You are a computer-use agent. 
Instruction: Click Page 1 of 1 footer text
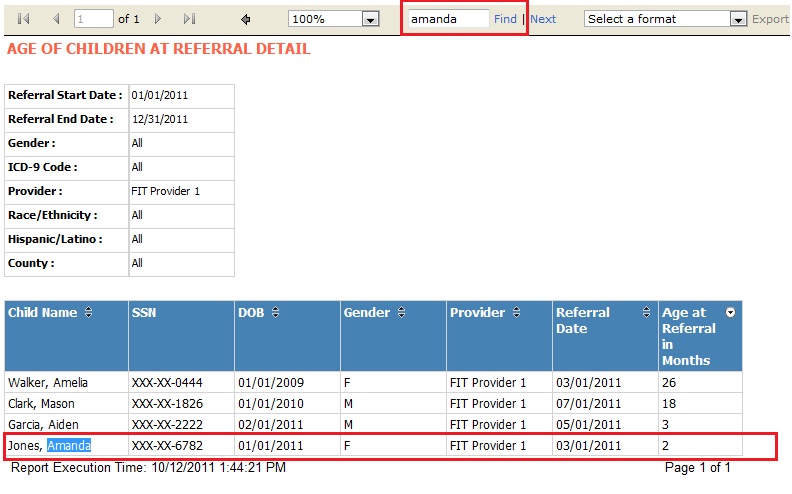698,468
